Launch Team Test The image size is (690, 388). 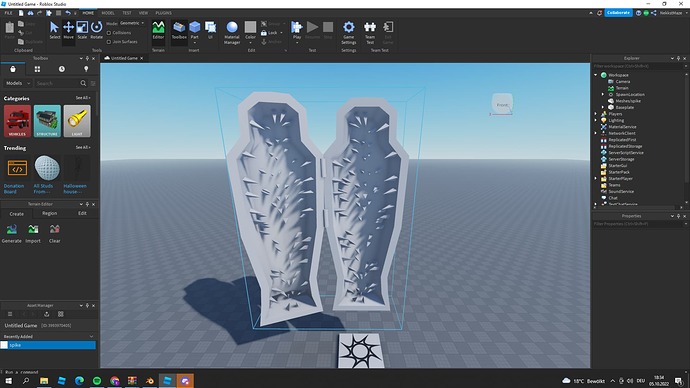(x=370, y=33)
